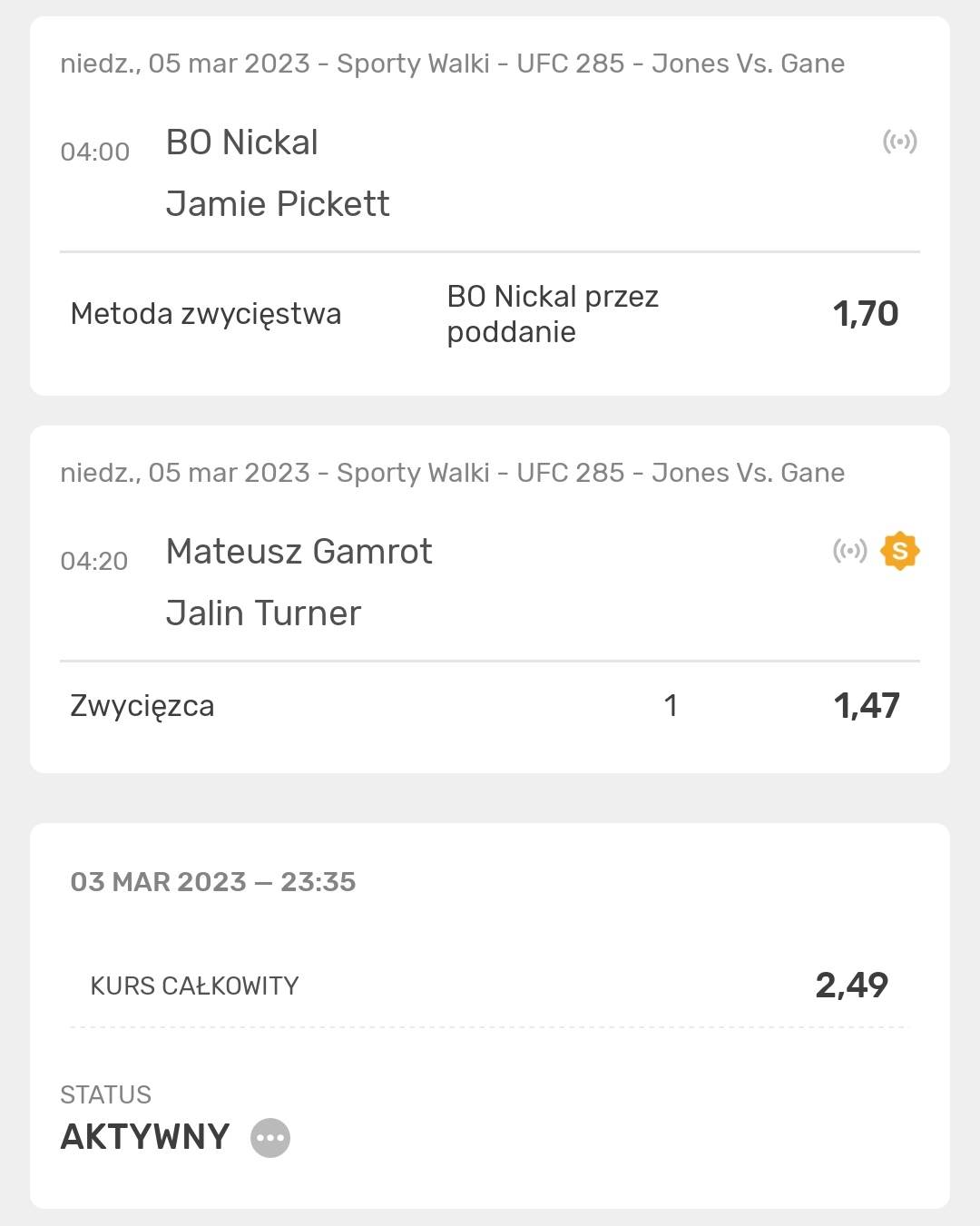980x1226 pixels.
Task: Tap the 1,70 odds value
Action: pos(866,314)
